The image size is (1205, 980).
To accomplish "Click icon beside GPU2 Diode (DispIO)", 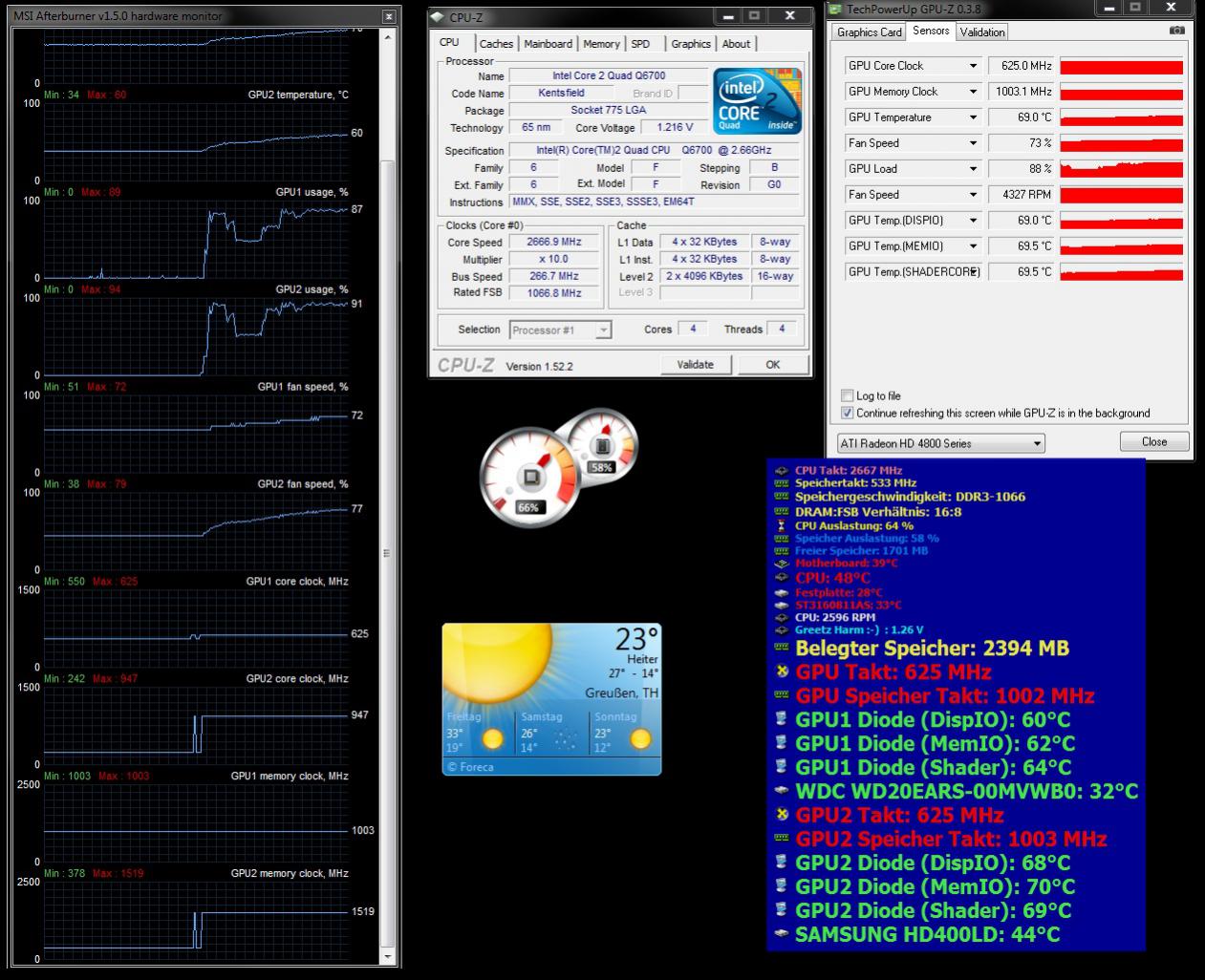I will 782,863.
